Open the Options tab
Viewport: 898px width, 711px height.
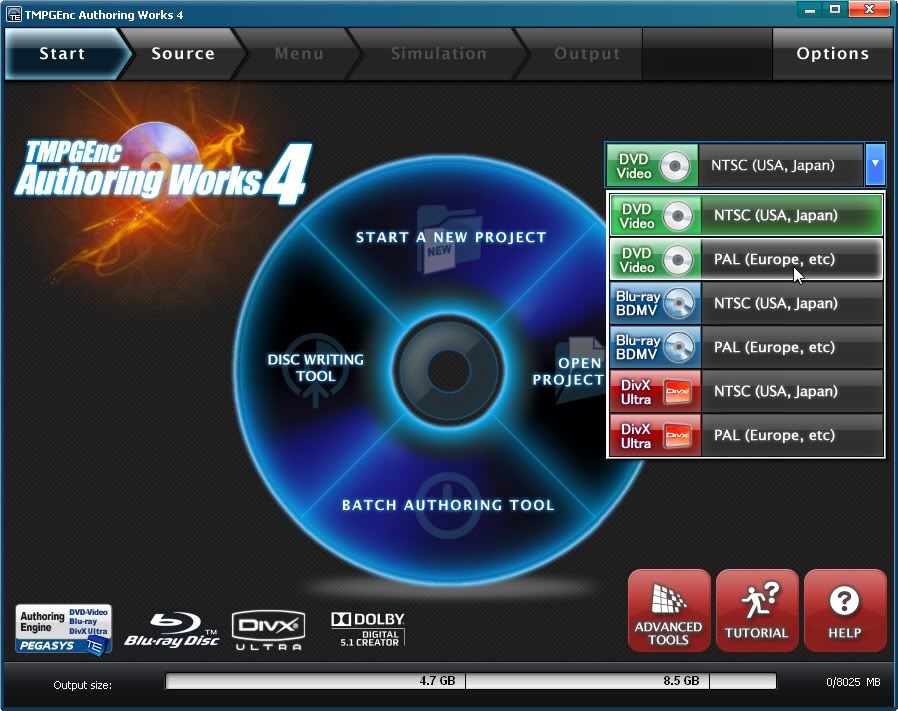[832, 54]
